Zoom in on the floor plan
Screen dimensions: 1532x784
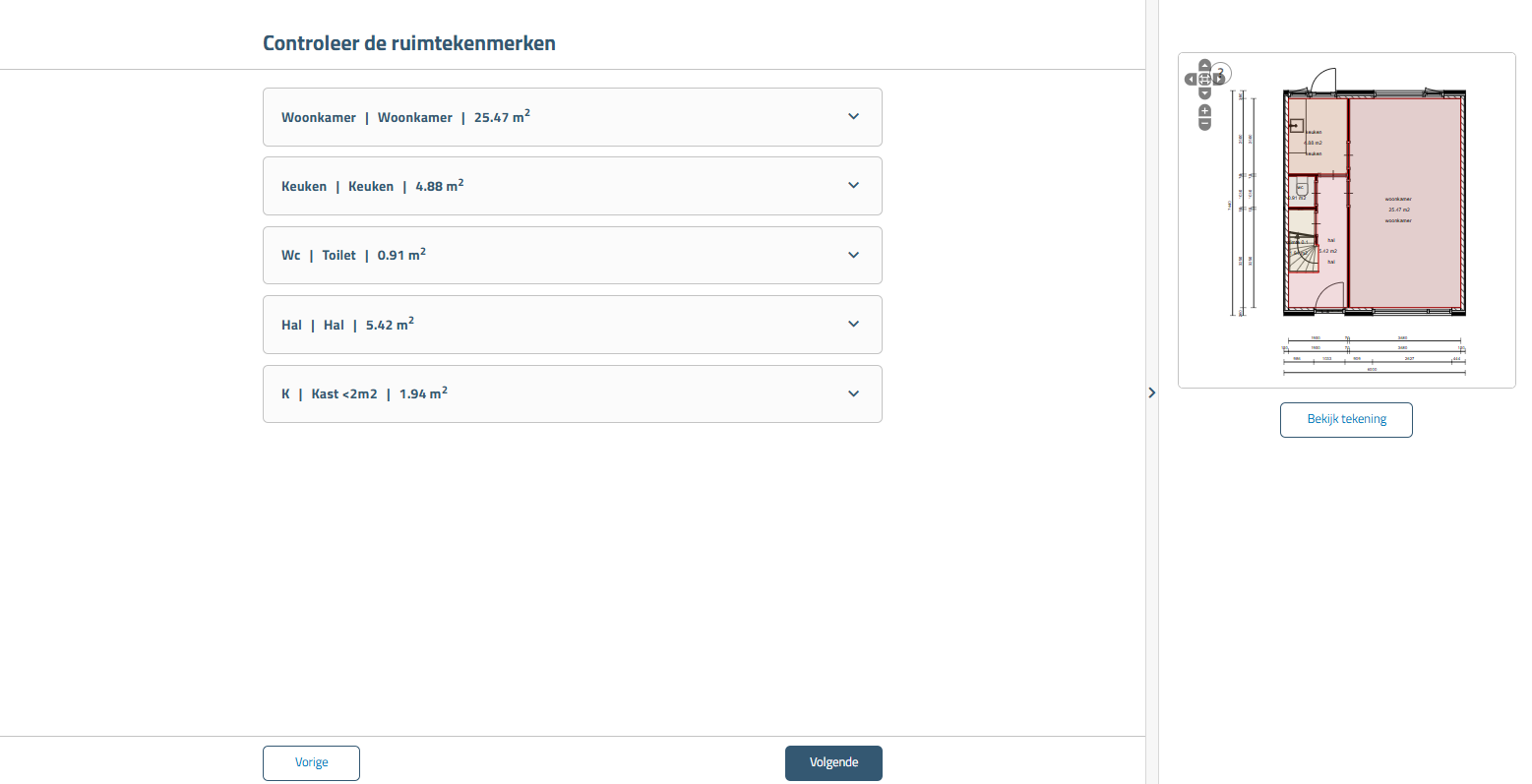1205,111
